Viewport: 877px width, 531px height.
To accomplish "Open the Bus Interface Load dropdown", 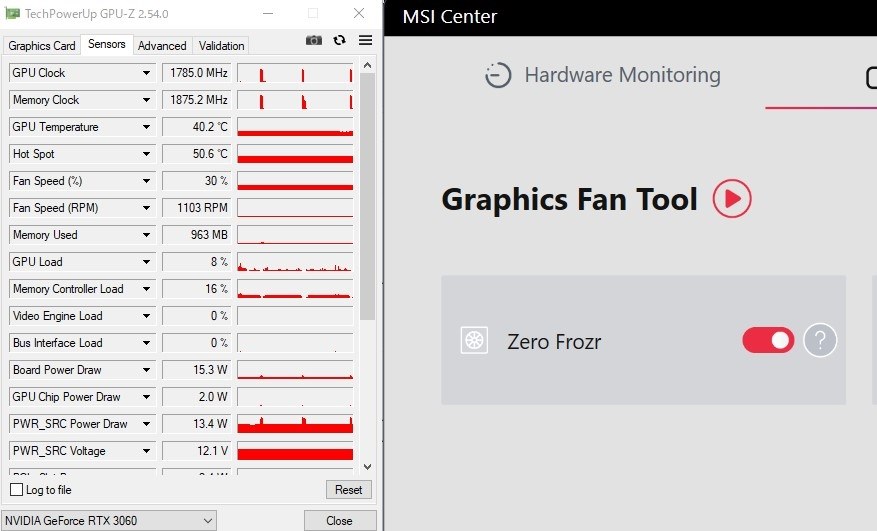I will click(146, 343).
